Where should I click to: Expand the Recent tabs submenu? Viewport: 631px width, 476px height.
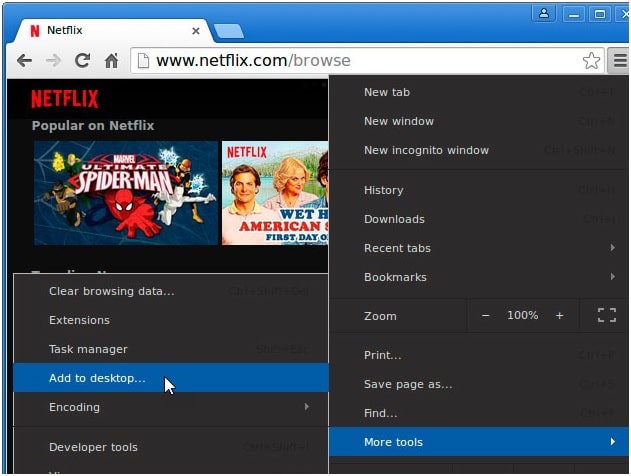479,248
